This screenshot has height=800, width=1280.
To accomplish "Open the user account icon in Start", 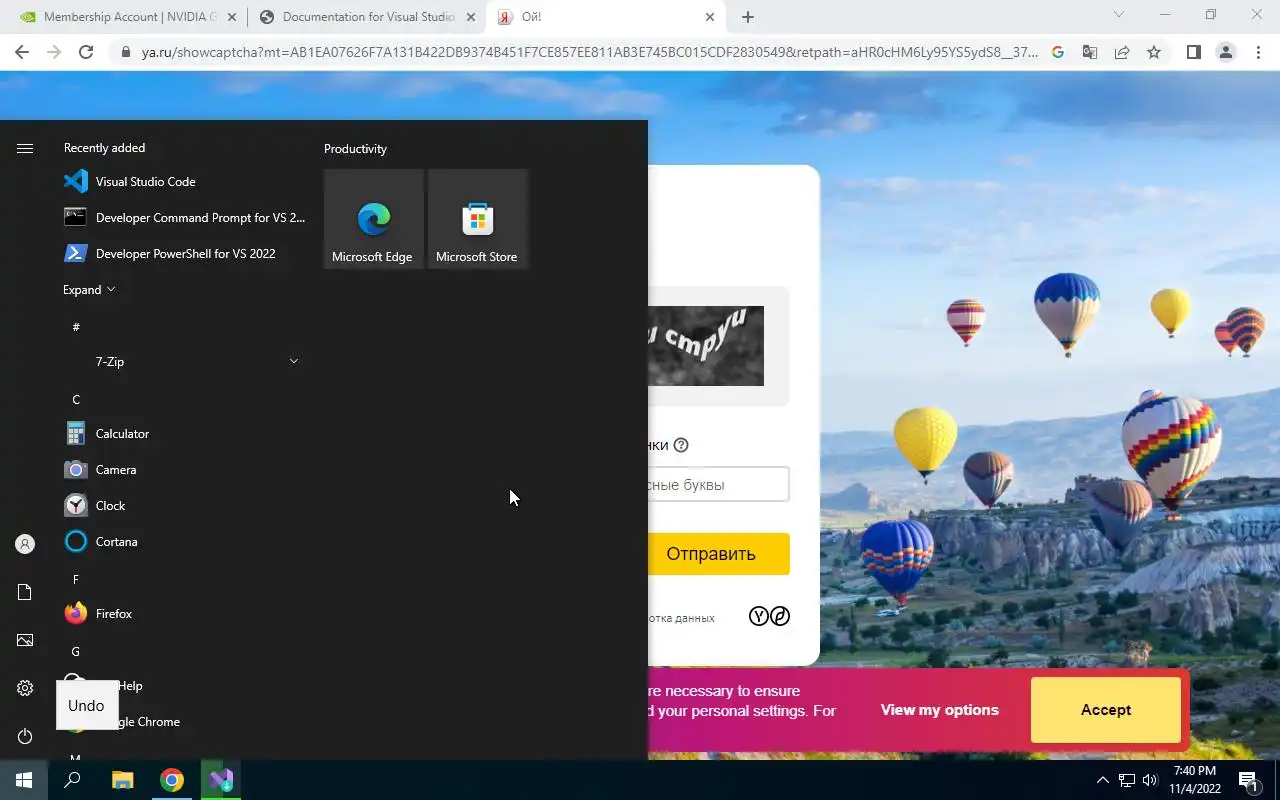I will tap(25, 544).
